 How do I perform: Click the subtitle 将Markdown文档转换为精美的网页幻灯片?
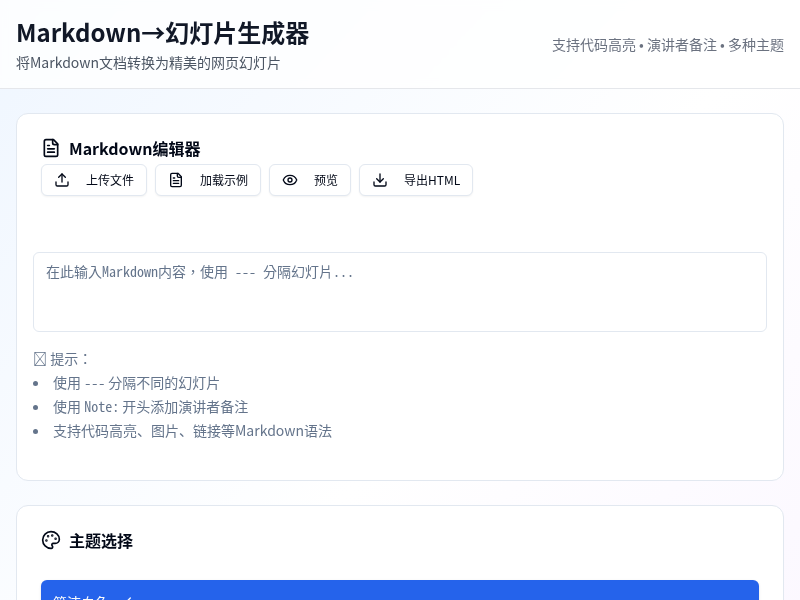tap(148, 64)
